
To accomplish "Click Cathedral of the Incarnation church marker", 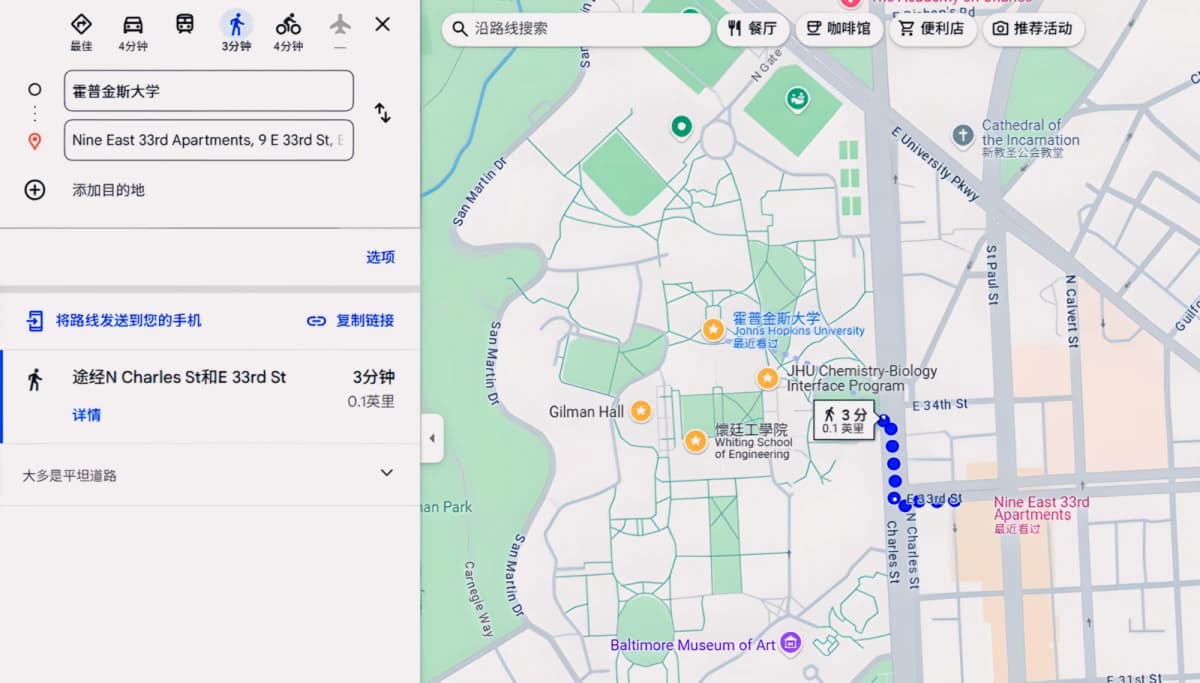I will click(x=963, y=135).
